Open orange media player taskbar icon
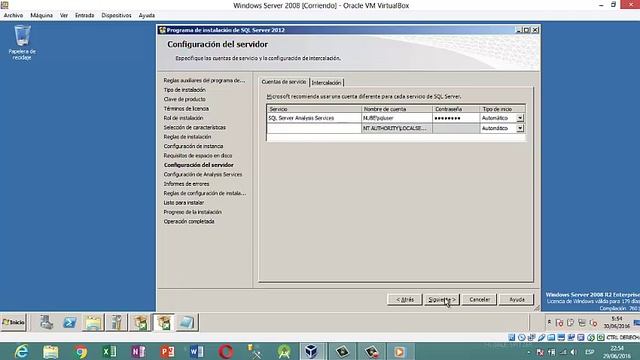 tap(399, 351)
